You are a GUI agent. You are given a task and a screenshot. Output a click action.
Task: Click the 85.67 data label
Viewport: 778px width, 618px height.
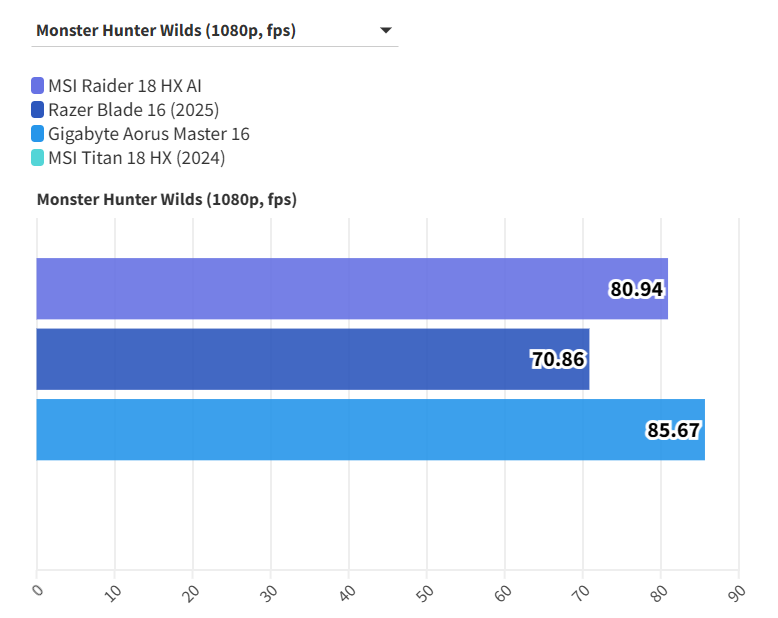(673, 430)
